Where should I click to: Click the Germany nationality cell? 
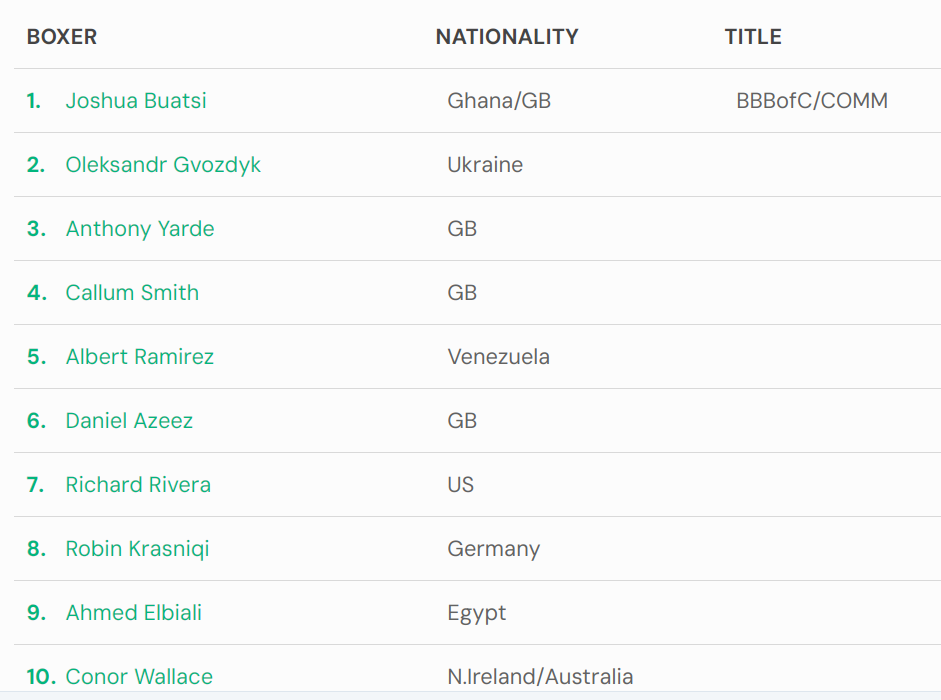tap(494, 549)
